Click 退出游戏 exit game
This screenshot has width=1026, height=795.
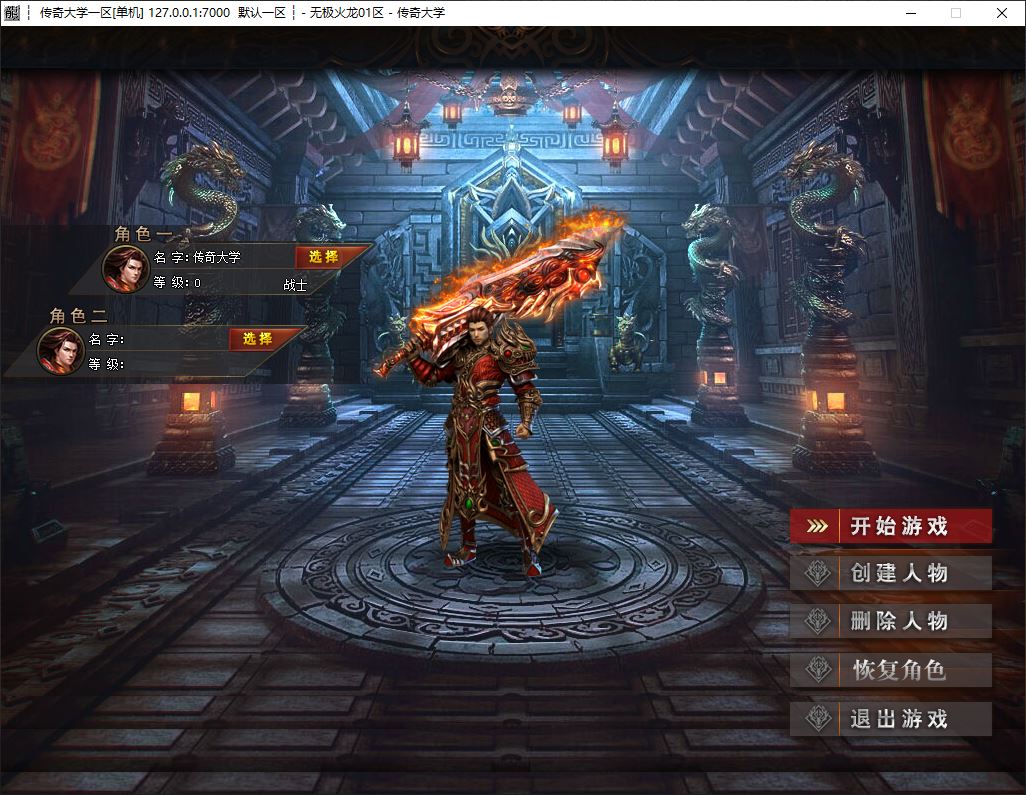point(891,719)
